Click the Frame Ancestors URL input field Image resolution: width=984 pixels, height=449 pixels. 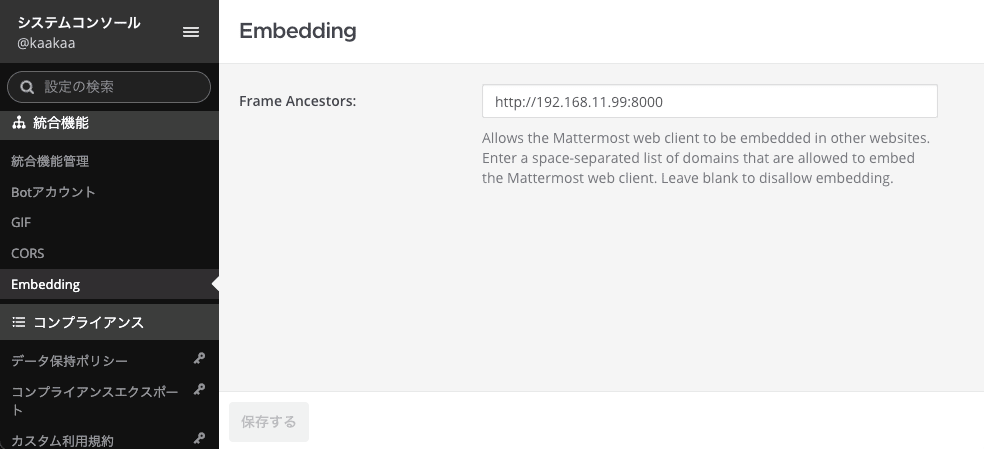point(710,101)
